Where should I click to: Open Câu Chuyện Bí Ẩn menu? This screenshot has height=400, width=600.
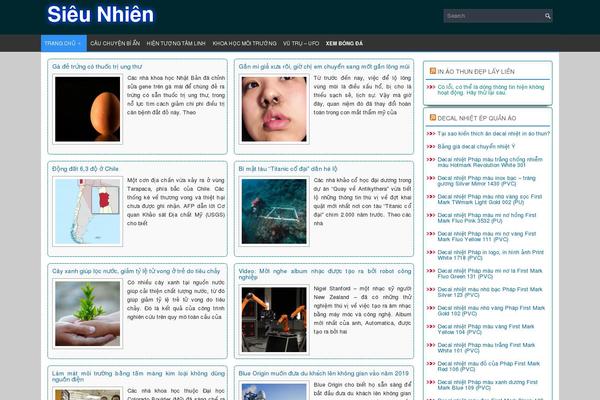115,43
